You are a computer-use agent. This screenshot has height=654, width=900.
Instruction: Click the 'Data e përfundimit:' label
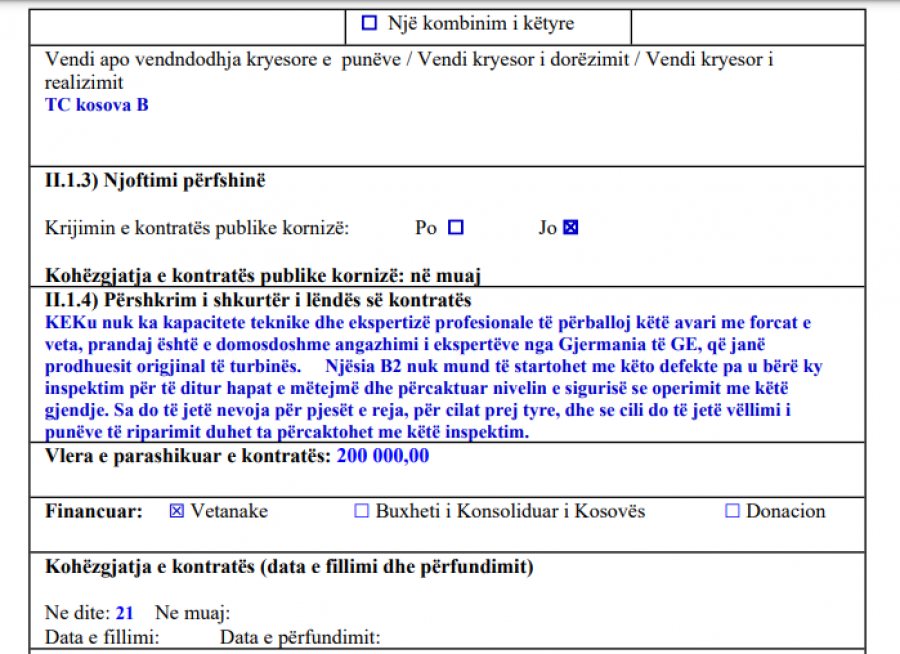[300, 637]
